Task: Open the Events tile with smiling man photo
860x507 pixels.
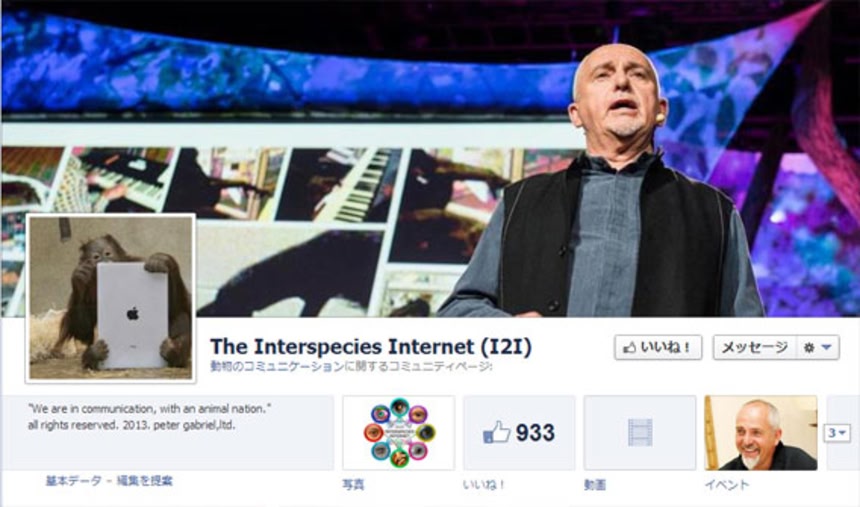Action: point(761,432)
